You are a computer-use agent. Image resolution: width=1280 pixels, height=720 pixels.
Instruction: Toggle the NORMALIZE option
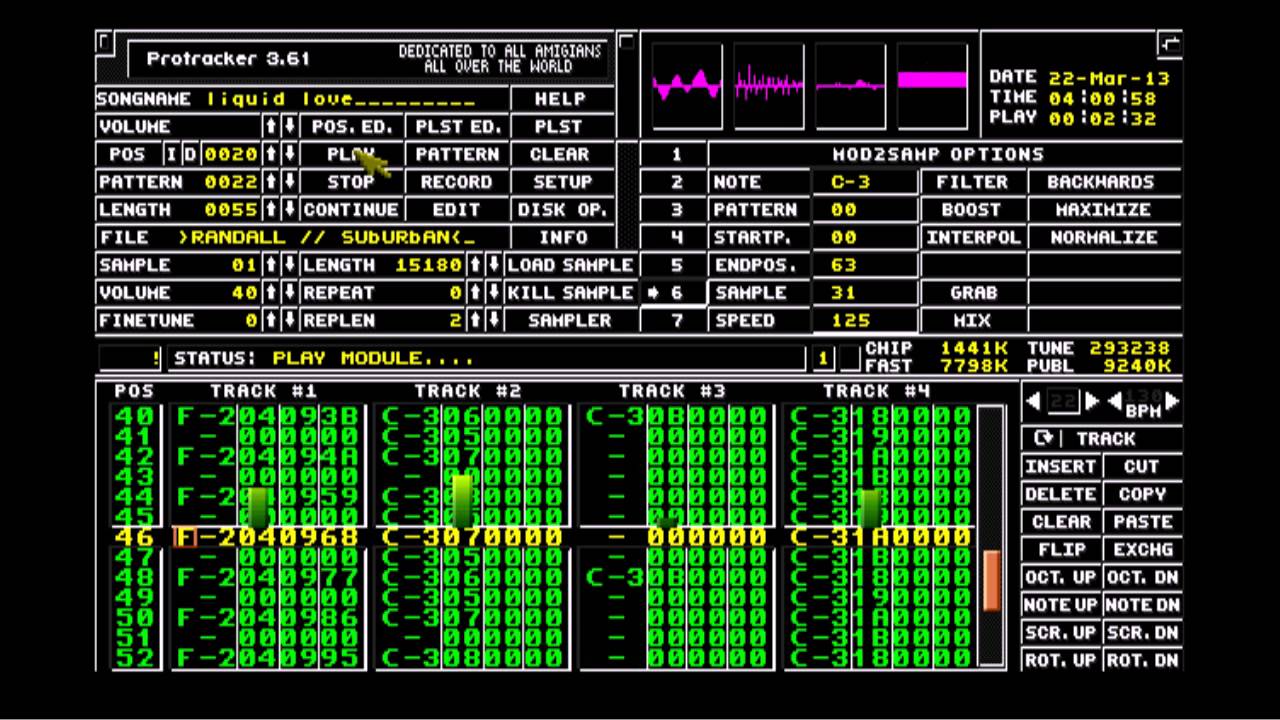(x=1104, y=238)
